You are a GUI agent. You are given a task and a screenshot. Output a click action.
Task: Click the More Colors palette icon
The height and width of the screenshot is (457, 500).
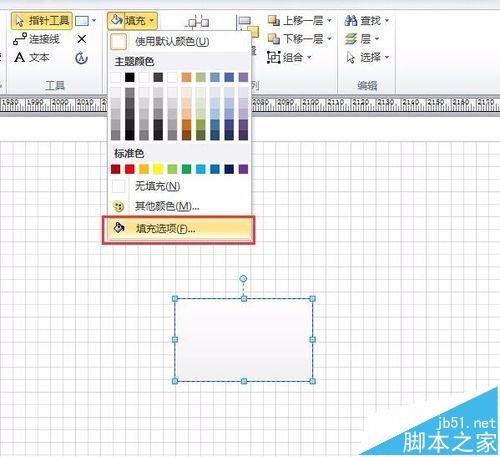tap(119, 207)
